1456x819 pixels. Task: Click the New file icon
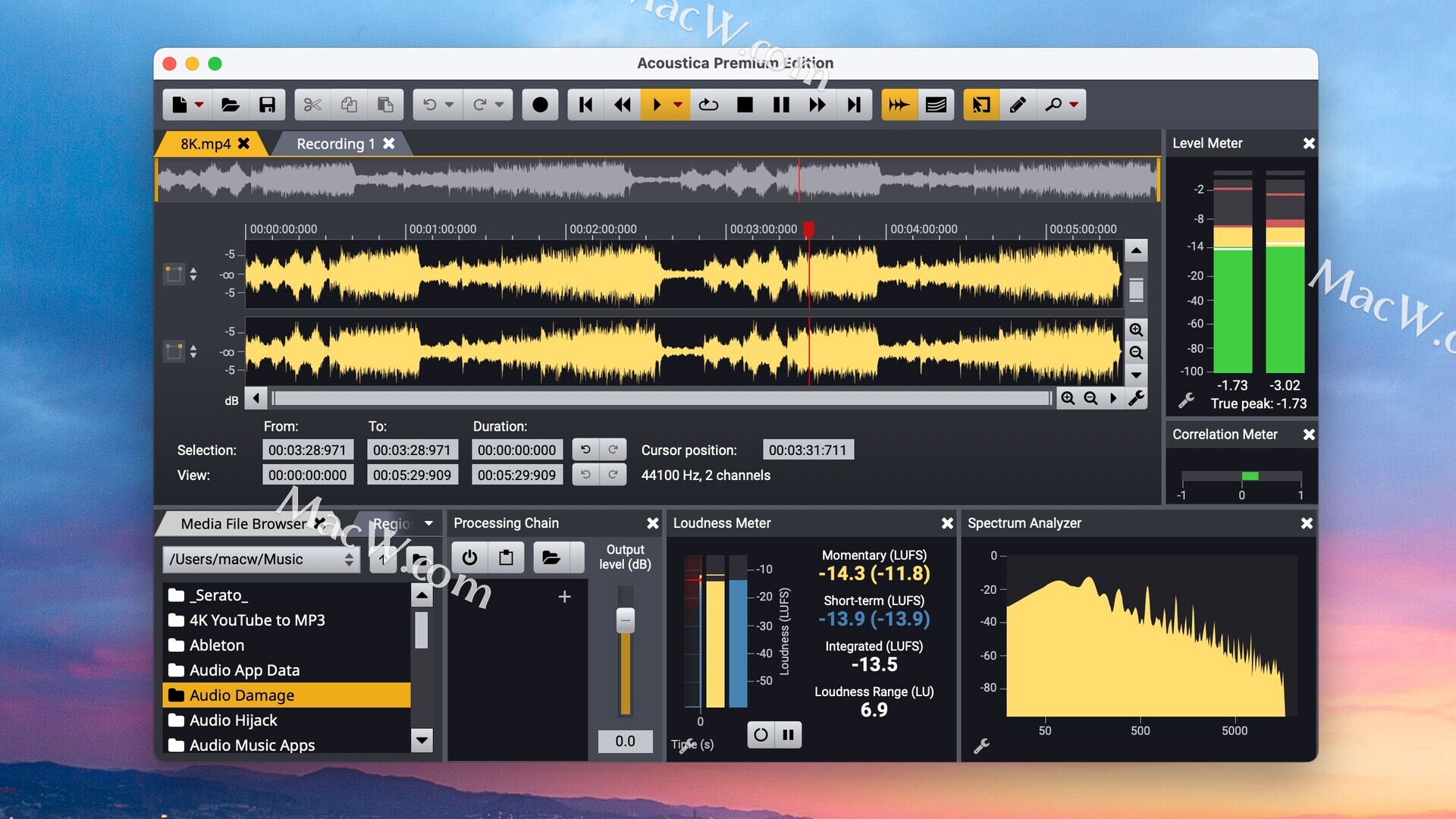179,105
